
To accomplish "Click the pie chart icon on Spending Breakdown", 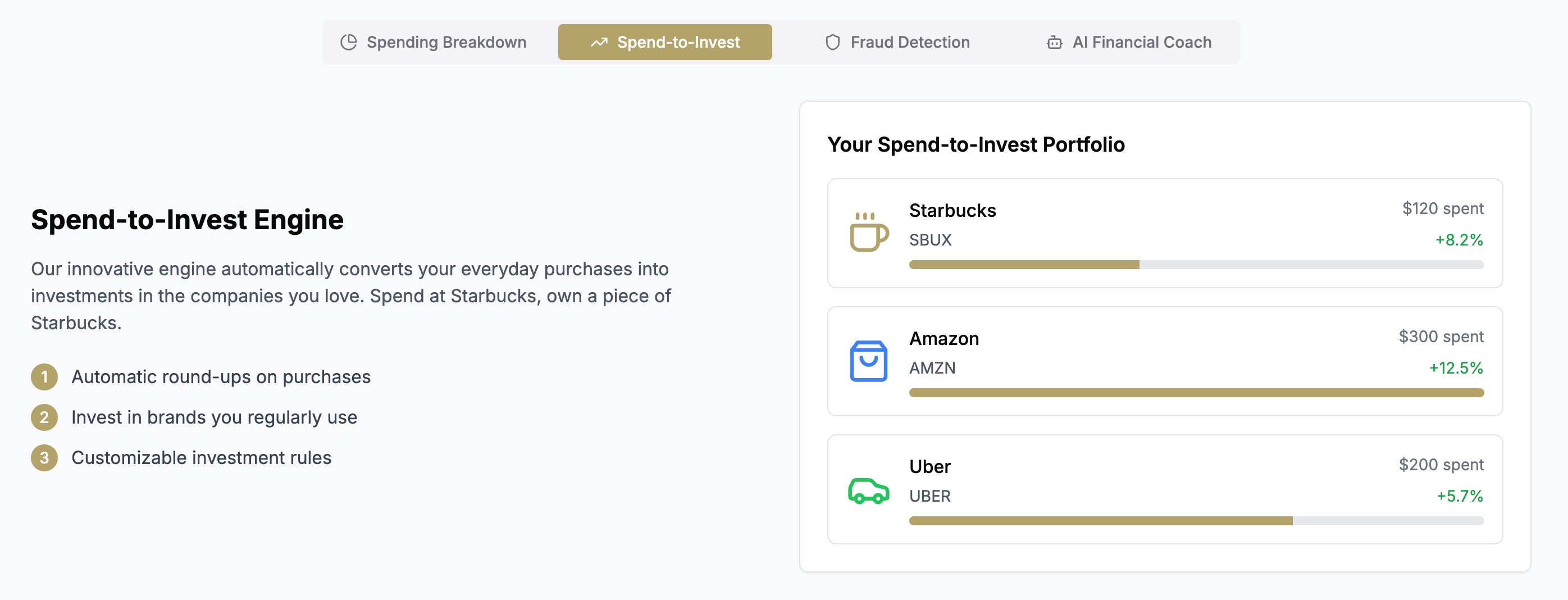I will click(349, 42).
